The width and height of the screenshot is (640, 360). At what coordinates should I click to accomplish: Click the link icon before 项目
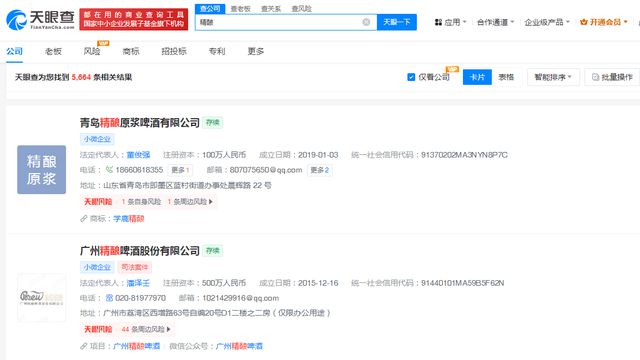coord(84,346)
